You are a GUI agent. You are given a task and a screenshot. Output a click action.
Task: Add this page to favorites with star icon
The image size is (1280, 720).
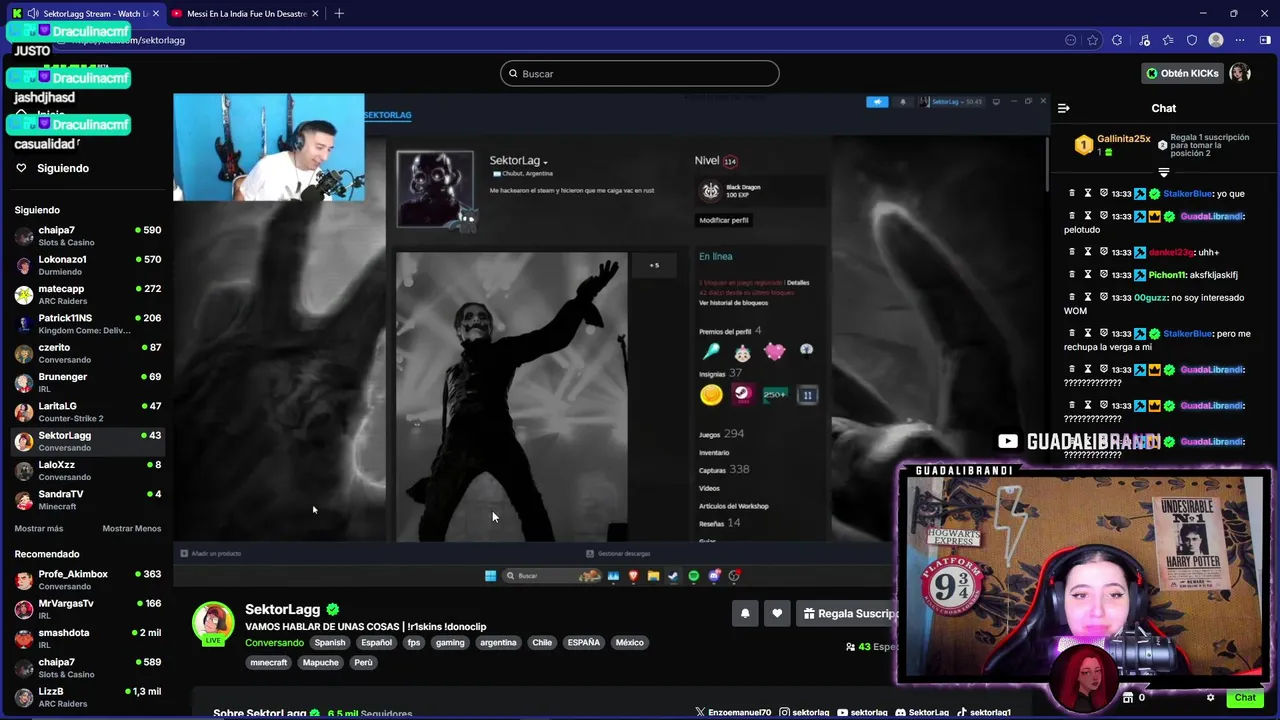coord(1092,40)
